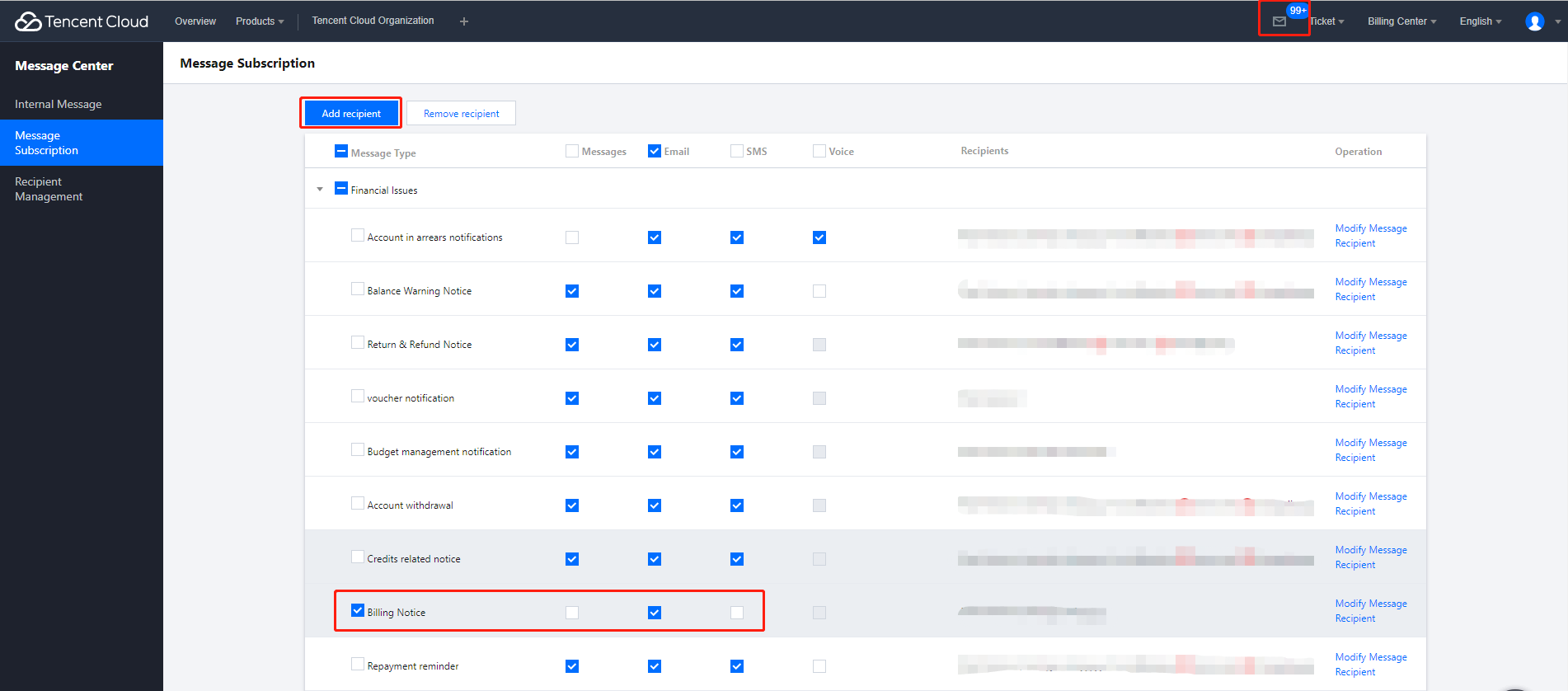Open the message center envelope icon

[x=1279, y=22]
